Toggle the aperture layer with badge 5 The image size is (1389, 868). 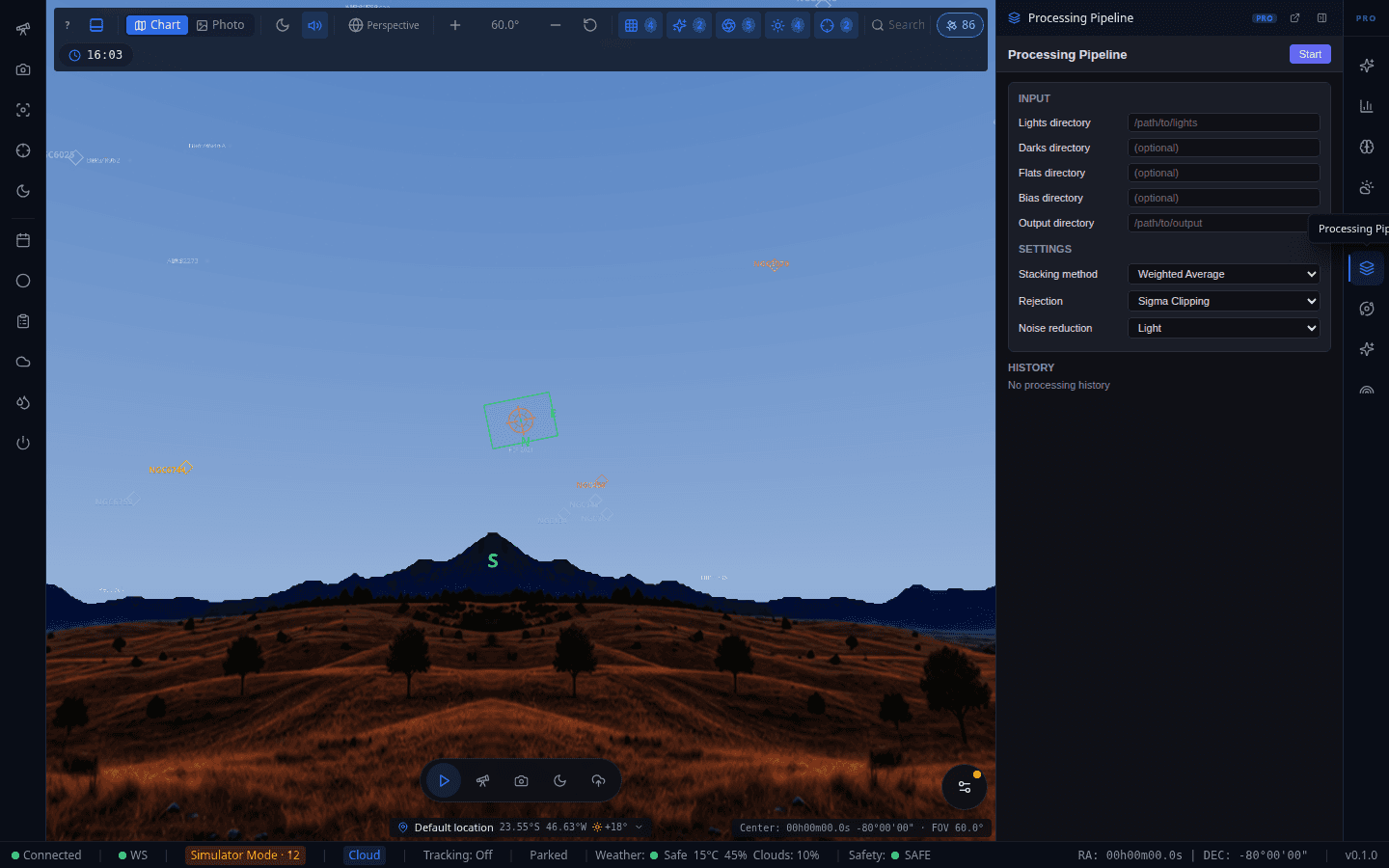point(738,25)
